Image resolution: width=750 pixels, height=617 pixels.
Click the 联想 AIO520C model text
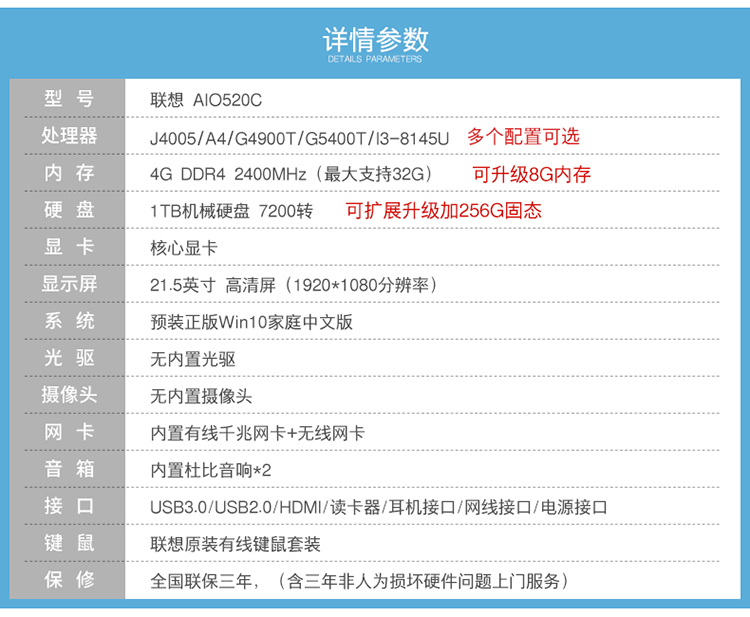click(x=206, y=100)
